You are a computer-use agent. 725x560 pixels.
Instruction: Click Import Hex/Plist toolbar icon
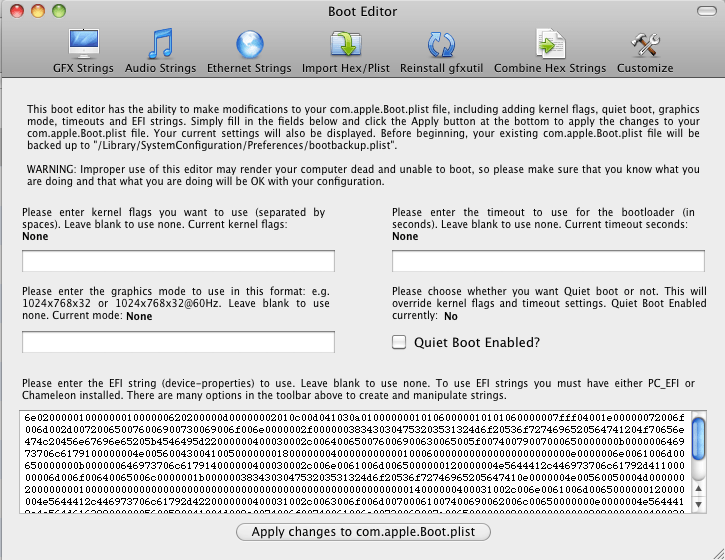tap(346, 51)
